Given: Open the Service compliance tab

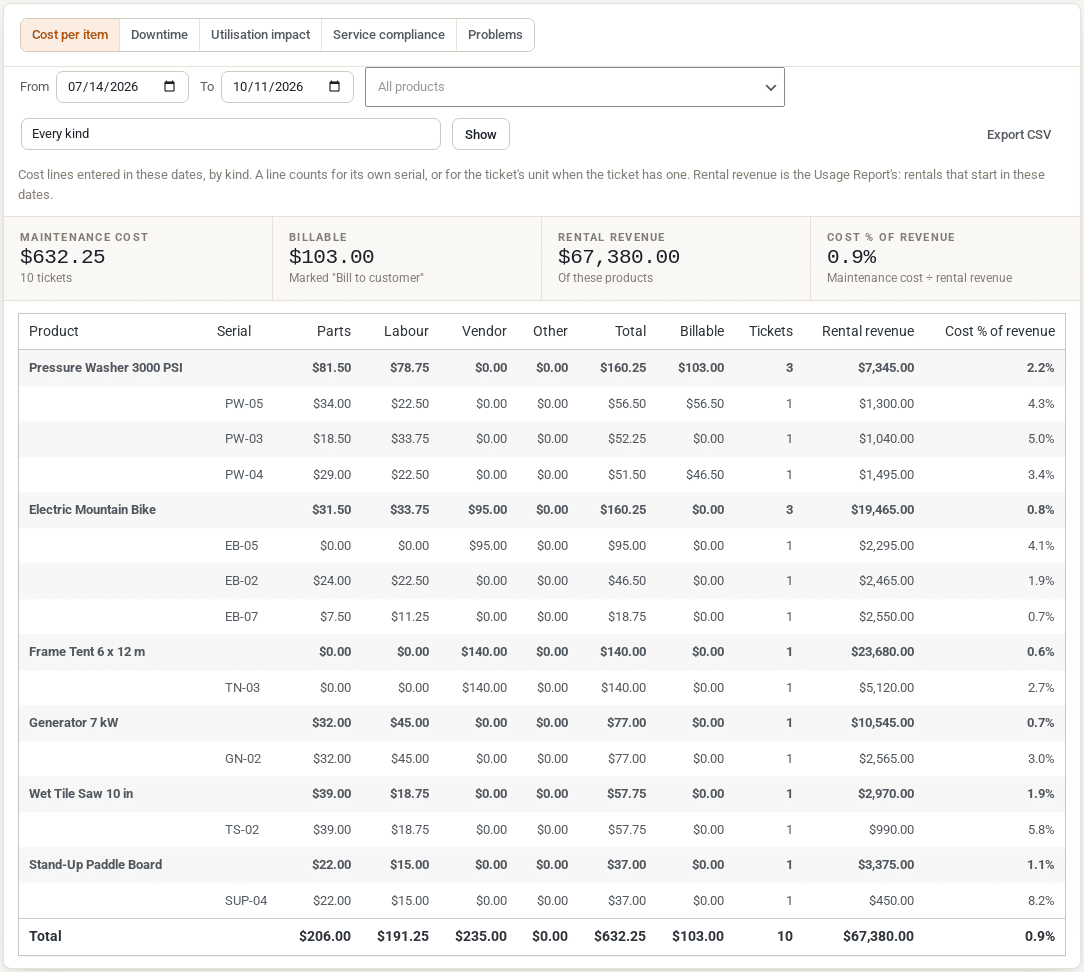Looking at the screenshot, I should pyautogui.click(x=389, y=35).
